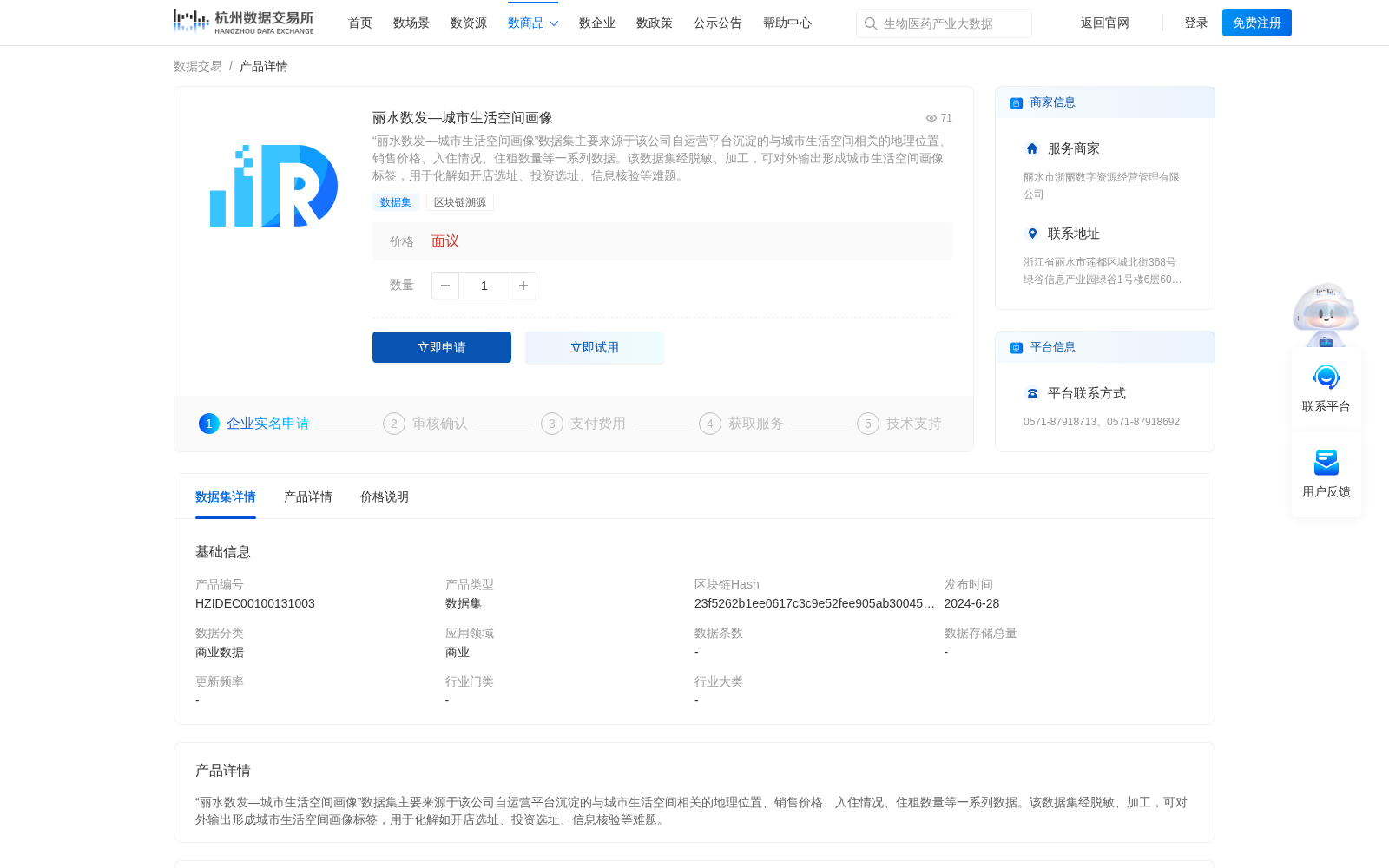Image resolution: width=1389 pixels, height=868 pixels.
Task: Open 帮助中心 menu item
Action: click(x=787, y=23)
